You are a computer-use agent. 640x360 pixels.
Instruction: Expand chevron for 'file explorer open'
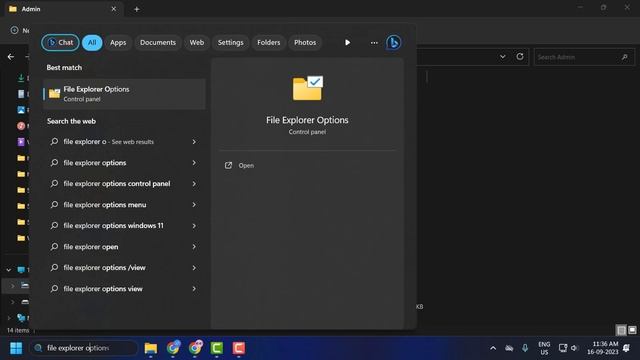click(x=194, y=247)
